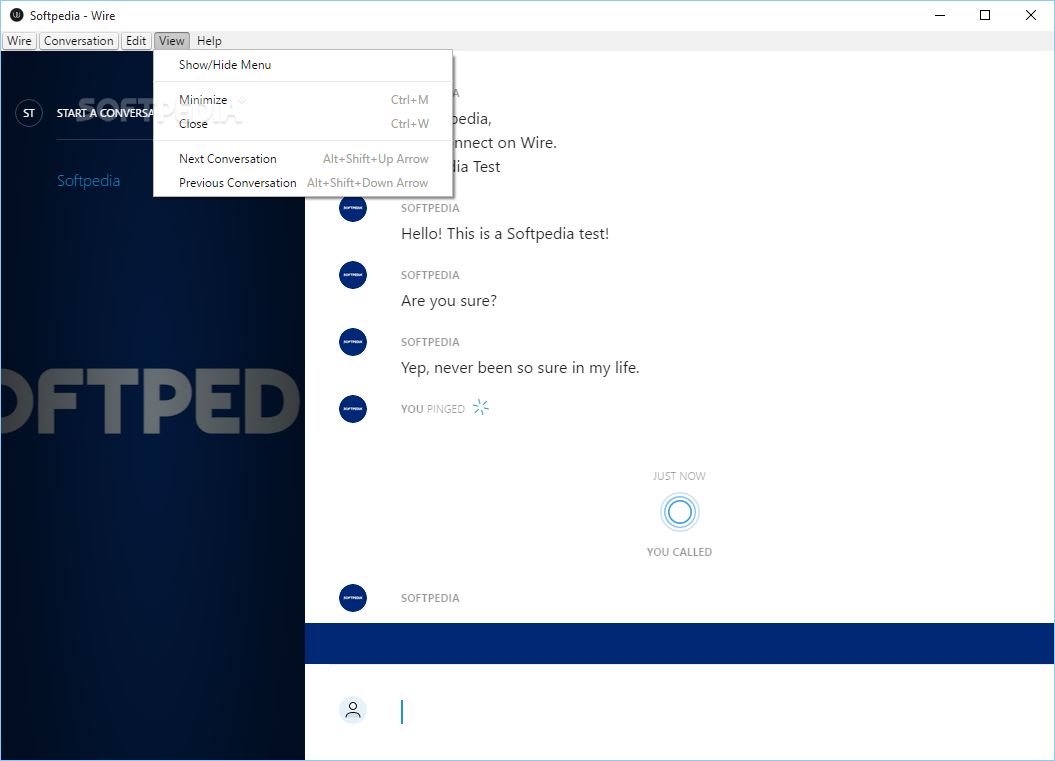Click the YOU CALLED label
1055x761 pixels.
680,552
